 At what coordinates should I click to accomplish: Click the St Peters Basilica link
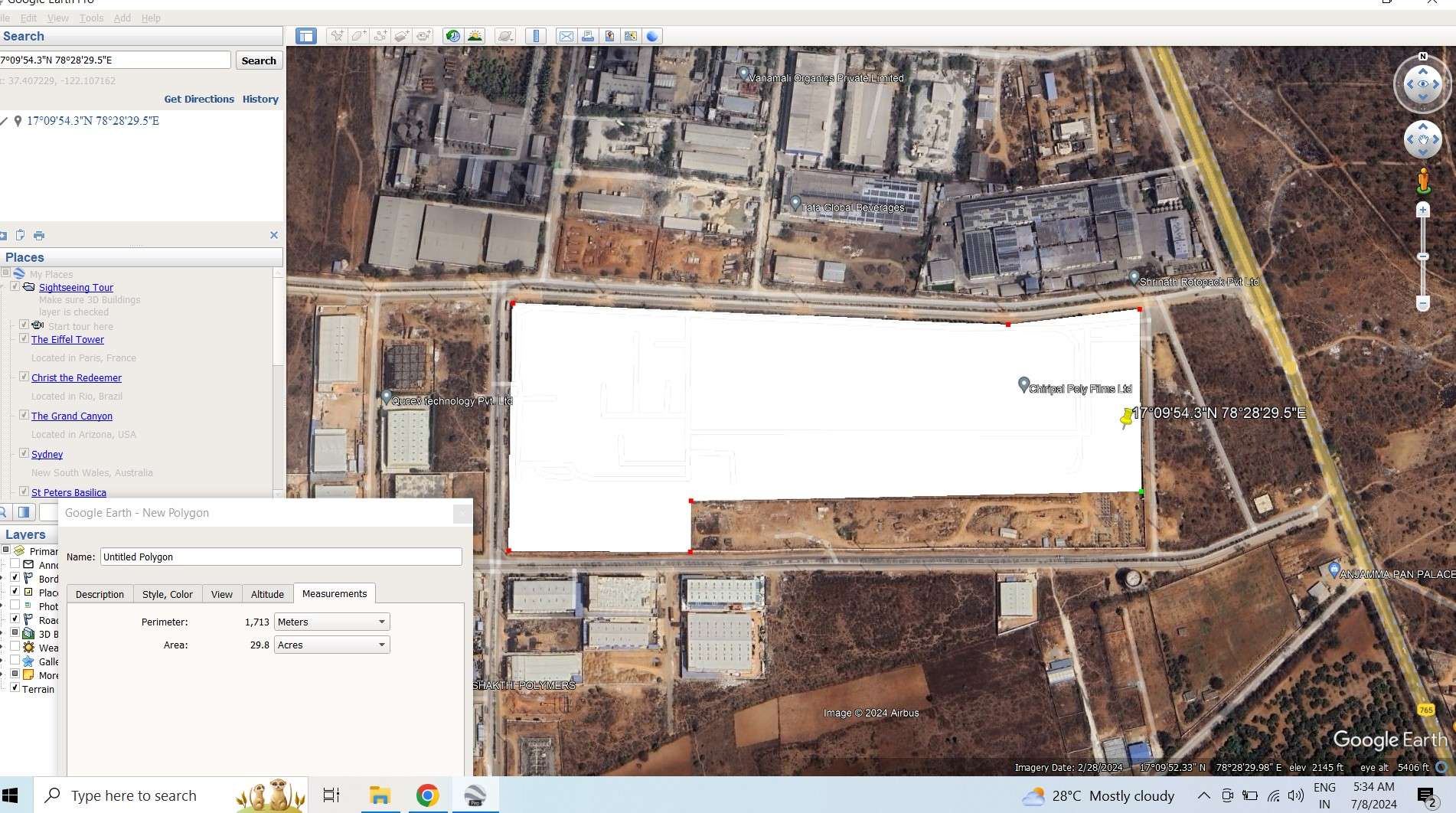(69, 492)
